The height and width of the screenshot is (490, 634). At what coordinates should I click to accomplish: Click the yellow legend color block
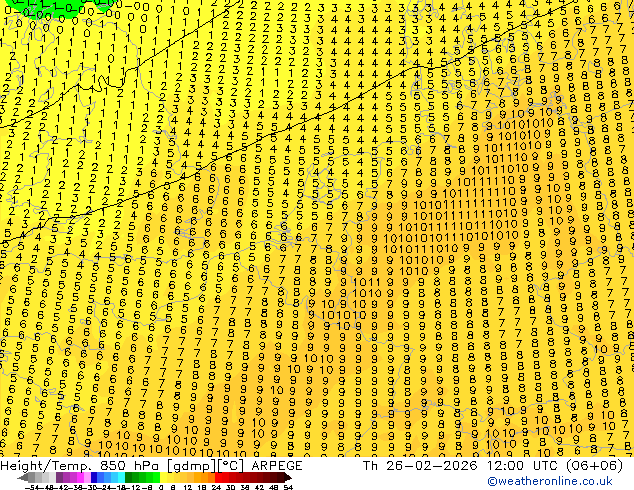coord(163,477)
